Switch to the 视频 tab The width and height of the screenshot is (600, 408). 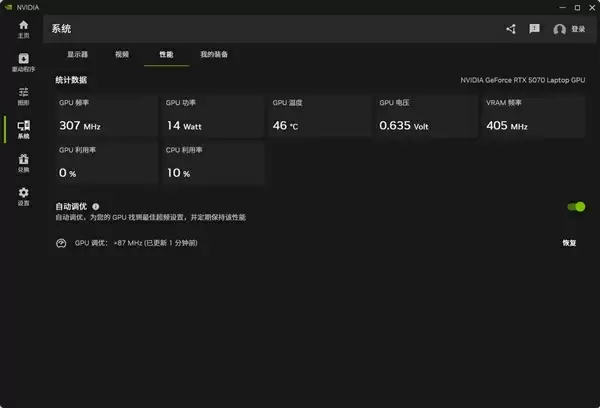pyautogui.click(x=122, y=54)
